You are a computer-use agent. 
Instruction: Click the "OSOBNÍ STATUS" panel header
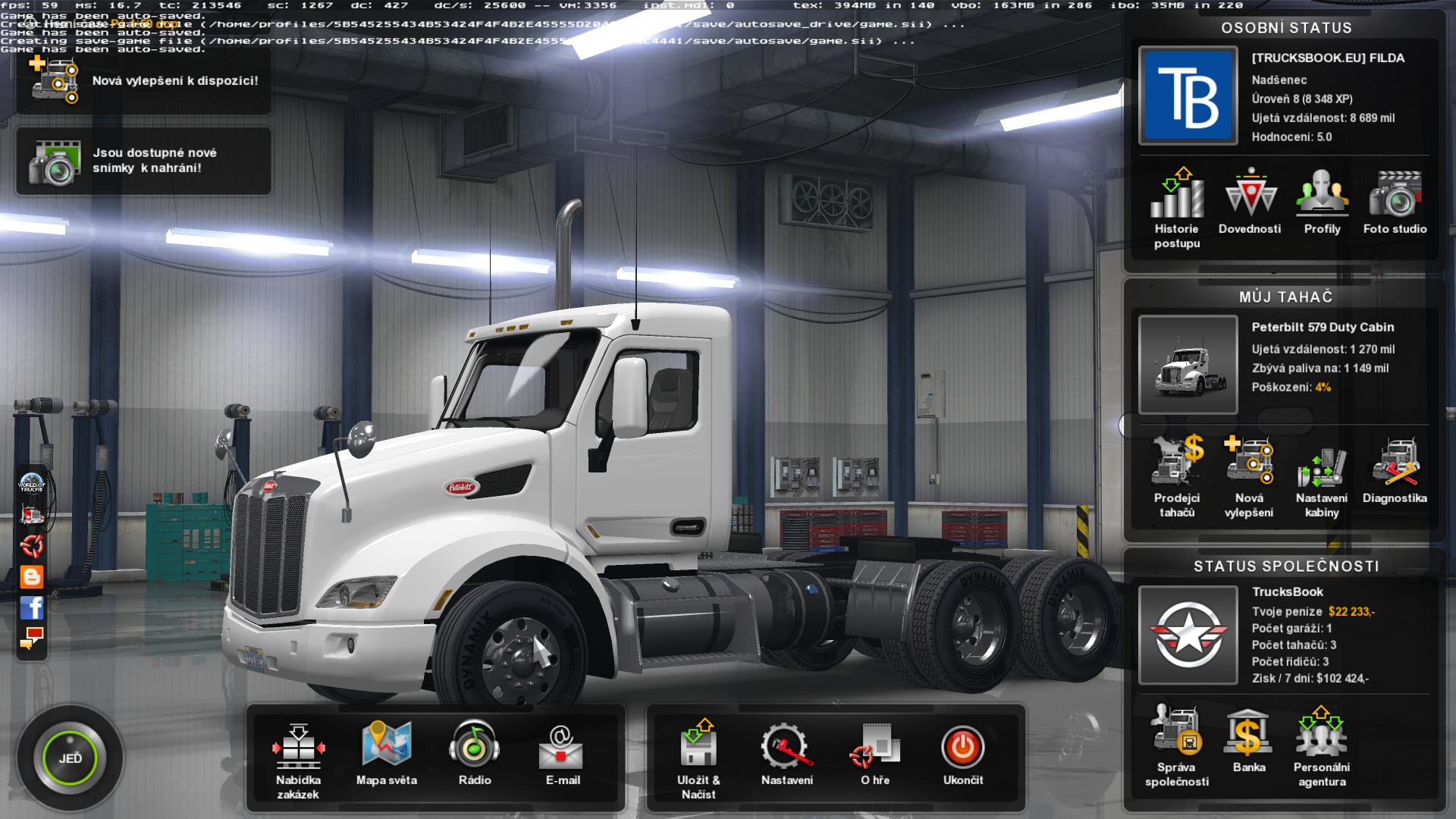coord(1286,28)
